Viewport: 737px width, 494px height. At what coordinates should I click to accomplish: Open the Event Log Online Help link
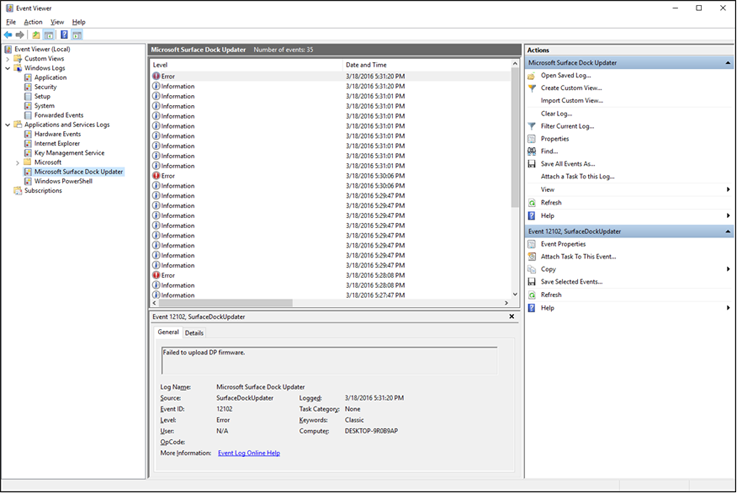pyautogui.click(x=249, y=453)
